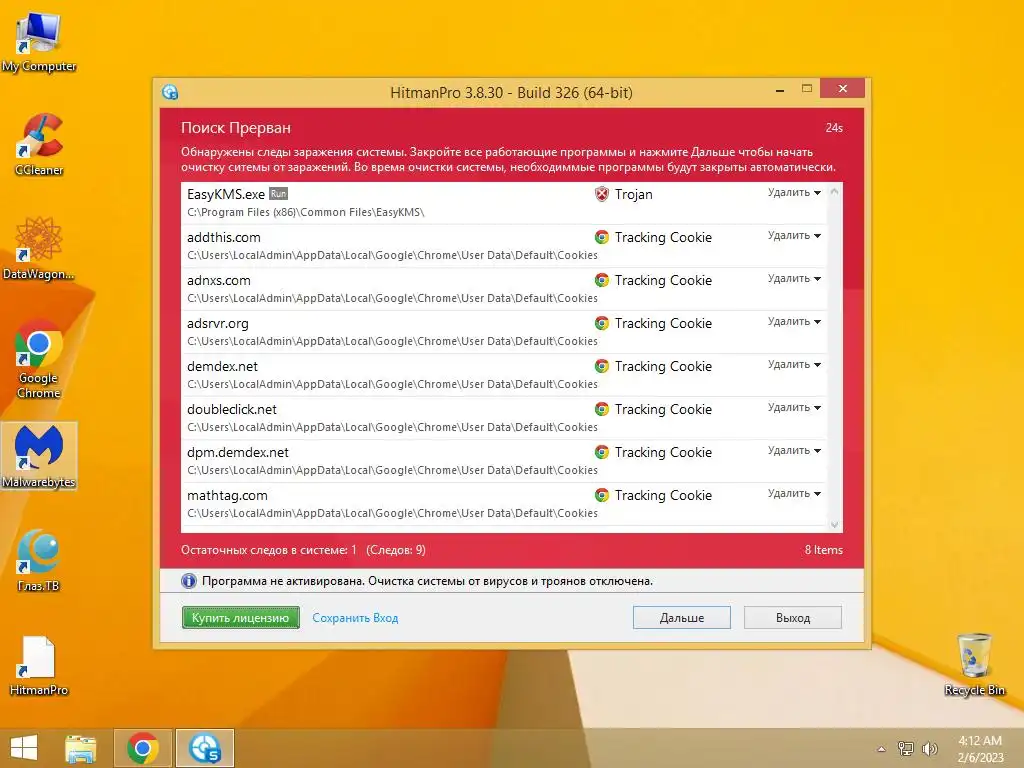The image size is (1024, 768).
Task: Select the mathtag.com entry name
Action: tap(227, 496)
